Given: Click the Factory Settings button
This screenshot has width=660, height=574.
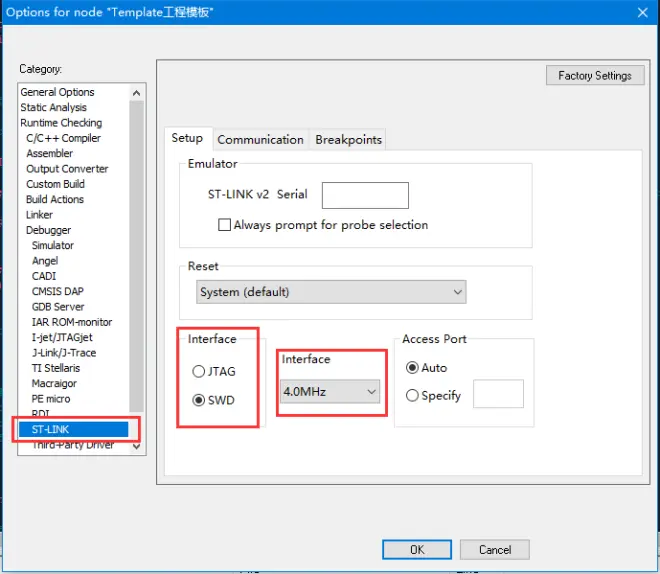Looking at the screenshot, I should 595,76.
